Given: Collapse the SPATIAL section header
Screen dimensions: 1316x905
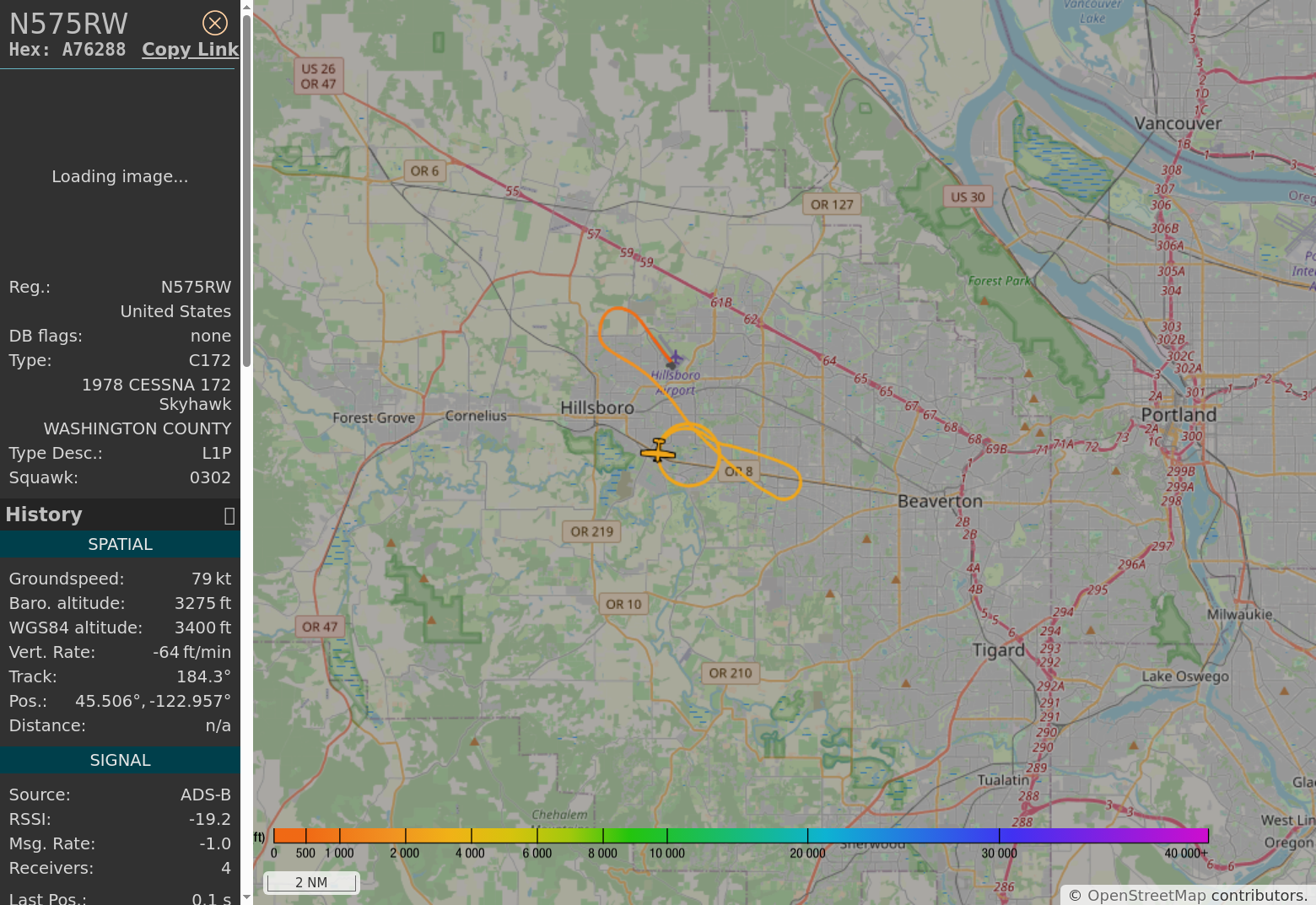Looking at the screenshot, I should click(x=120, y=544).
